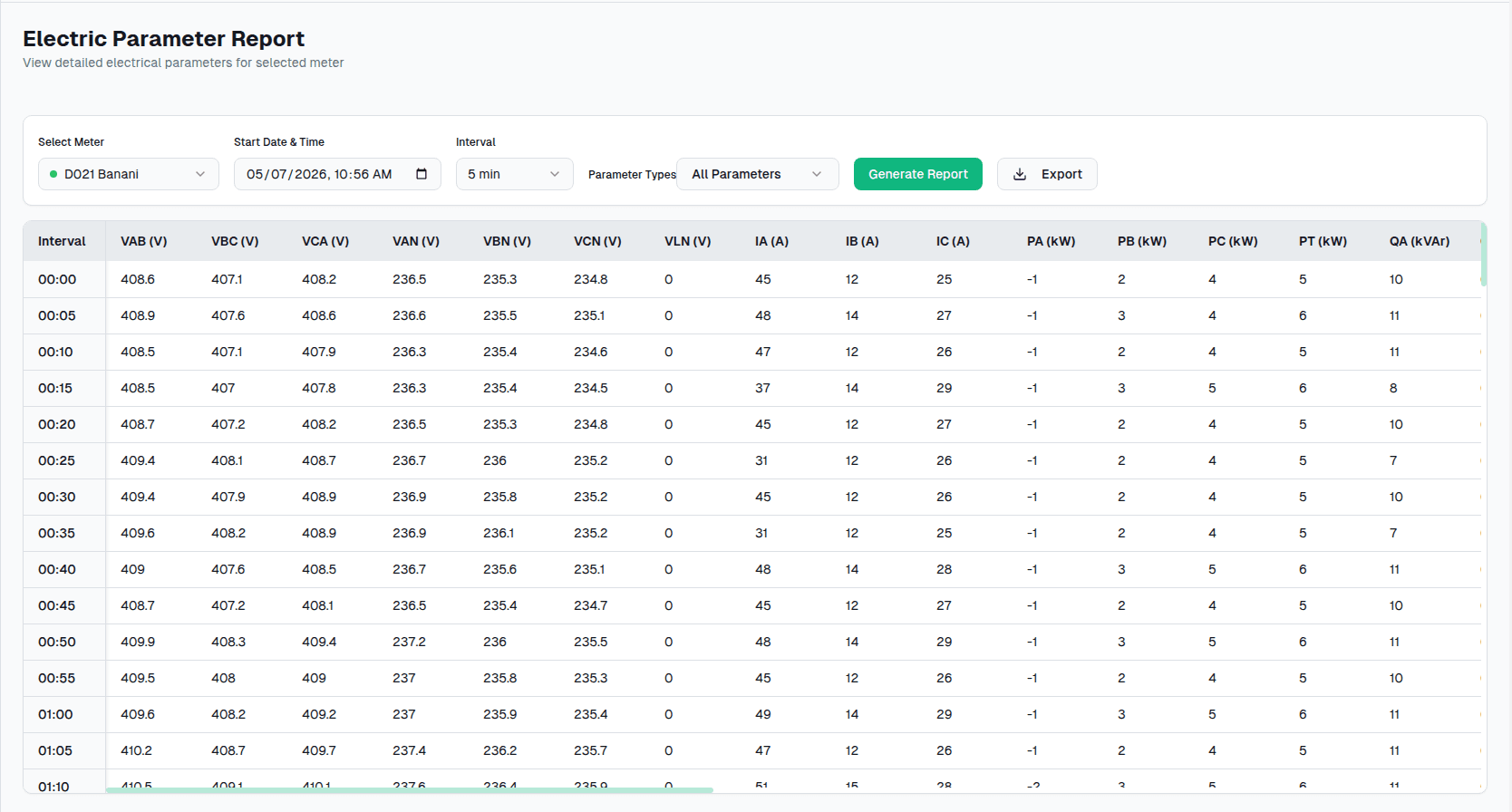Image resolution: width=1512 pixels, height=812 pixels.
Task: Open the Select Meter dropdown D021 Banani
Action: (129, 174)
